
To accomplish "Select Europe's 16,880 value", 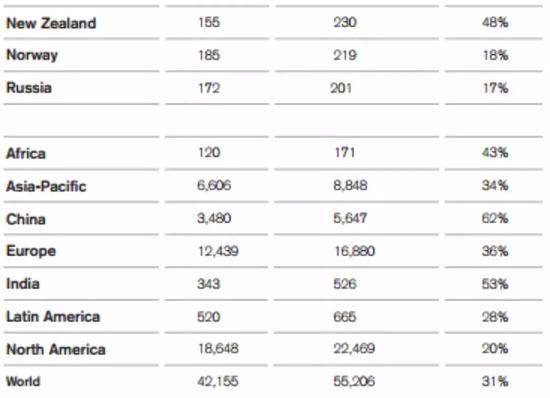I will point(354,251).
